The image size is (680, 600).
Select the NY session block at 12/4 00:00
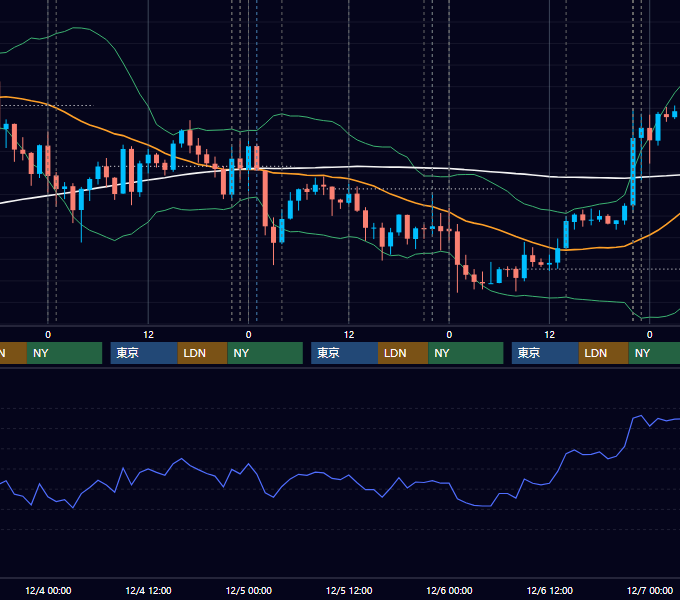coord(64,353)
